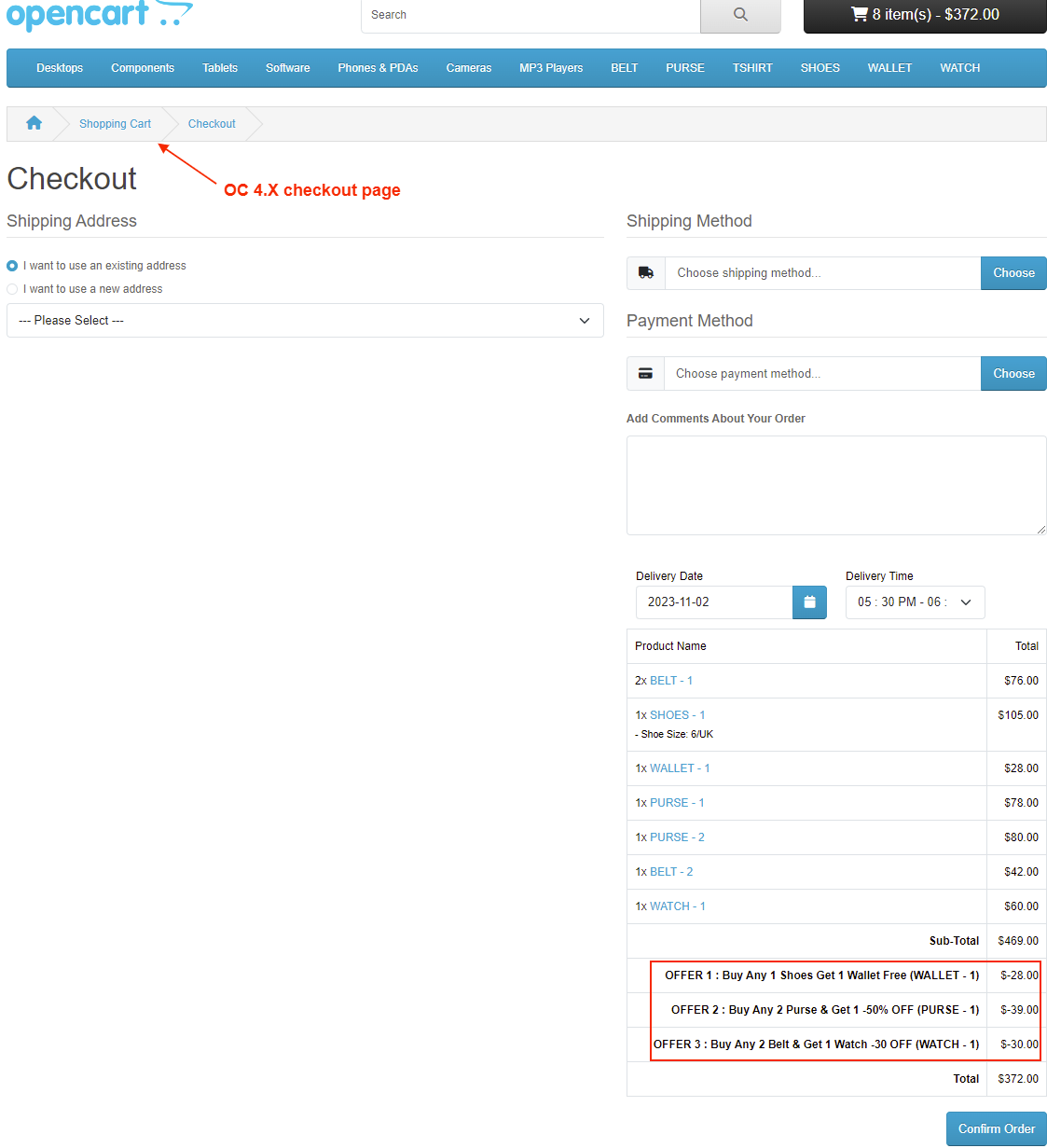
Task: Click the Shopping Cart breadcrumb link
Action: 115,124
